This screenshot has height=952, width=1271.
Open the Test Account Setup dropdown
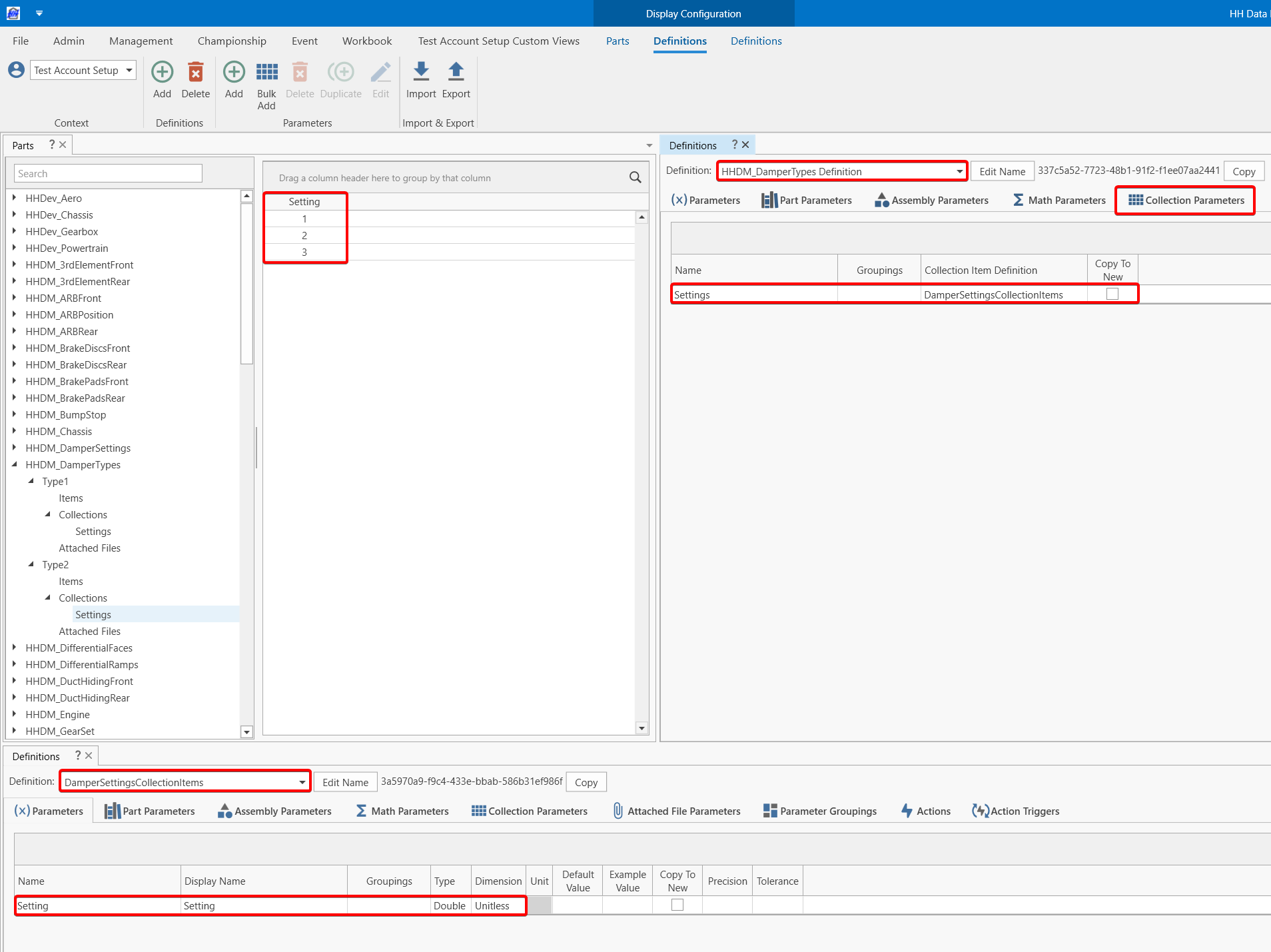point(129,70)
